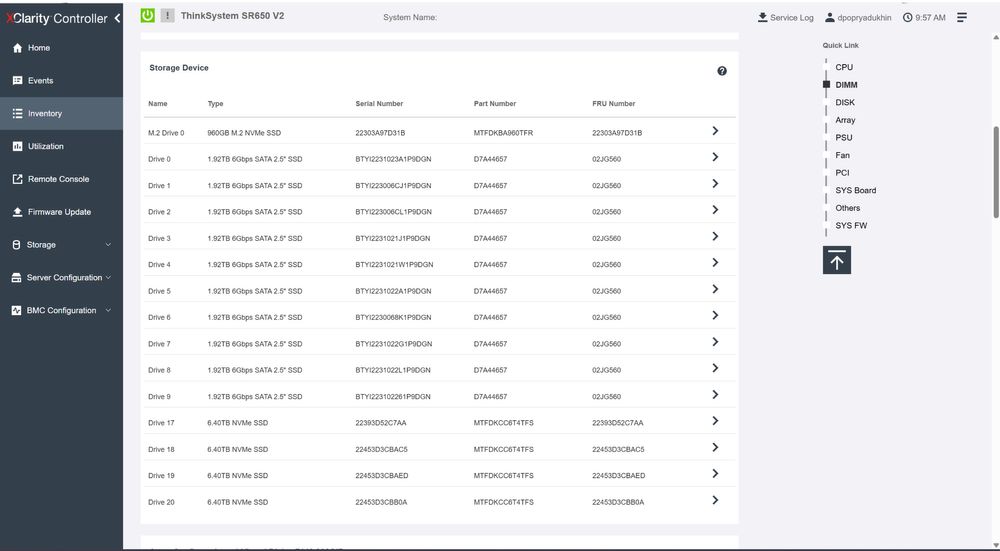The height and width of the screenshot is (551, 1000).
Task: Click the 9:57 AM clock indicator
Action: pos(924,18)
